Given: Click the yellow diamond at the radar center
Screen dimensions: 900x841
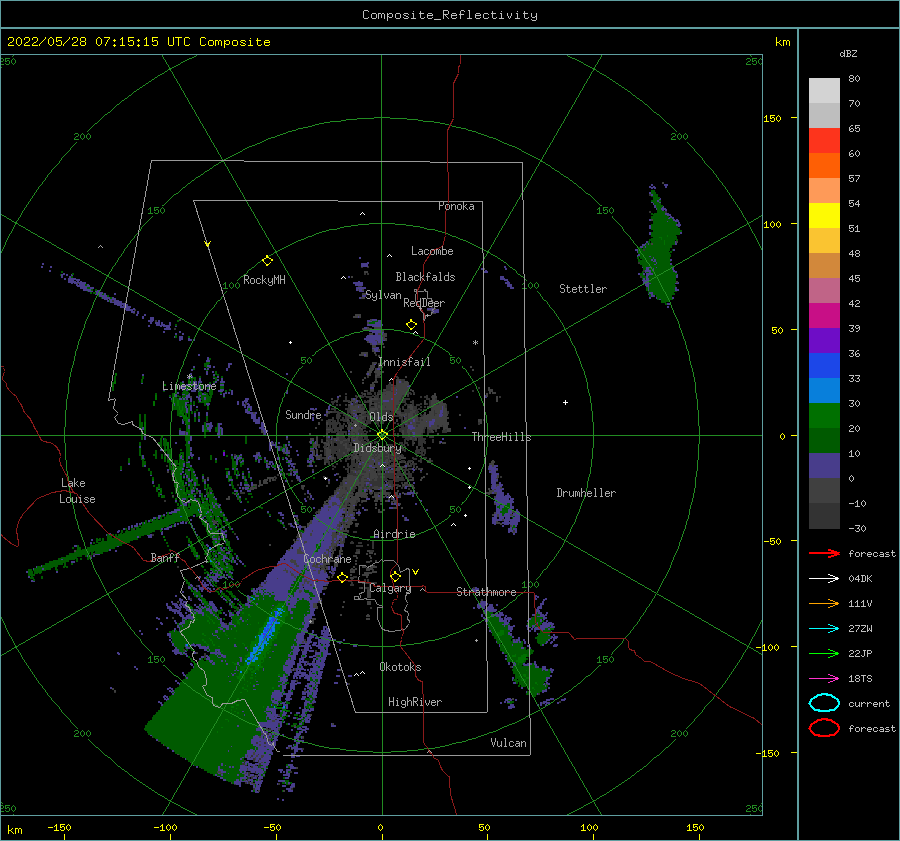Looking at the screenshot, I should point(382,435).
